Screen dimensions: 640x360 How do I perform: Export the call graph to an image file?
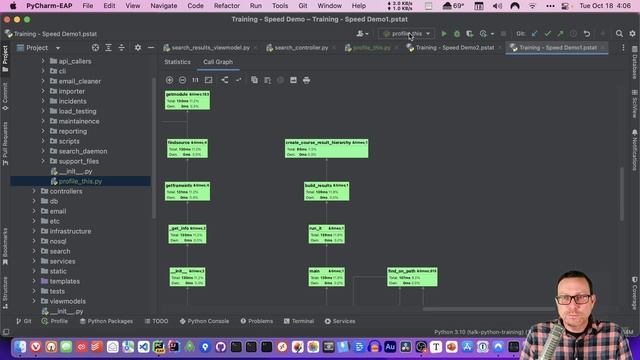(293, 80)
